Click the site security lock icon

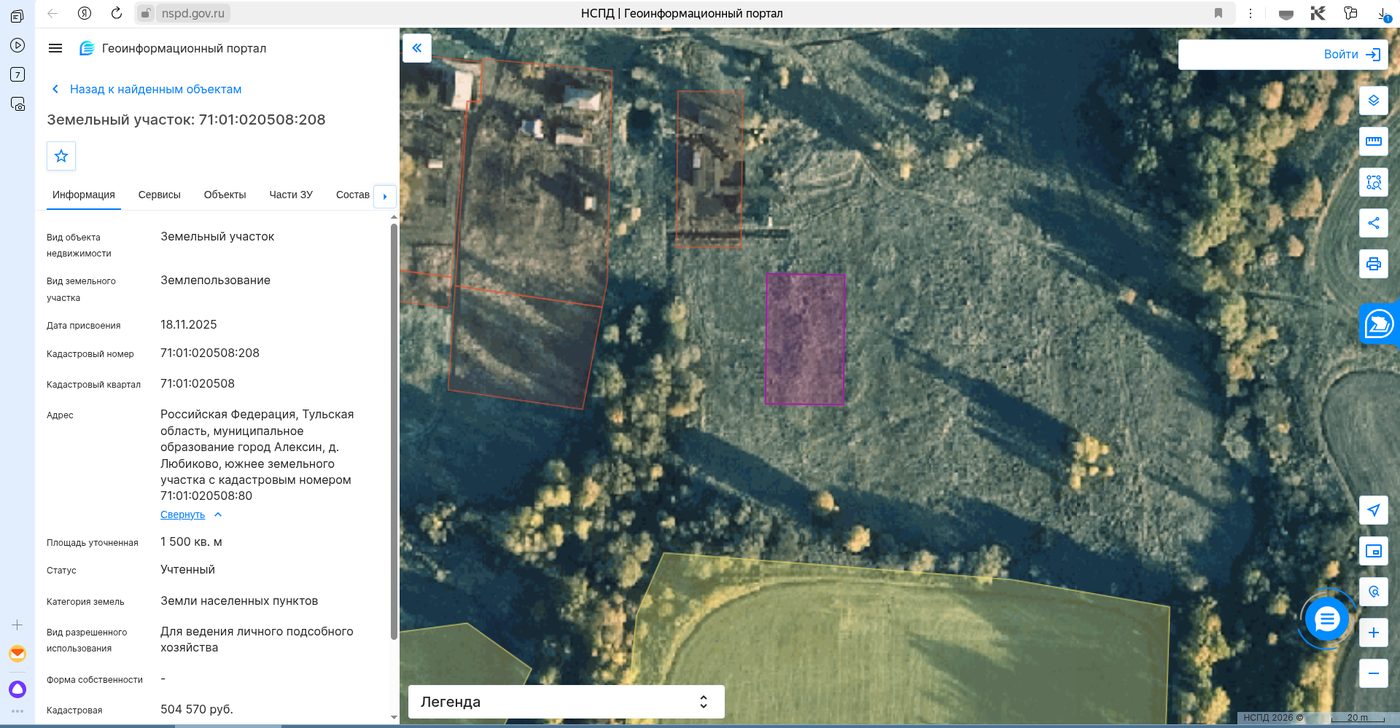pyautogui.click(x=145, y=13)
